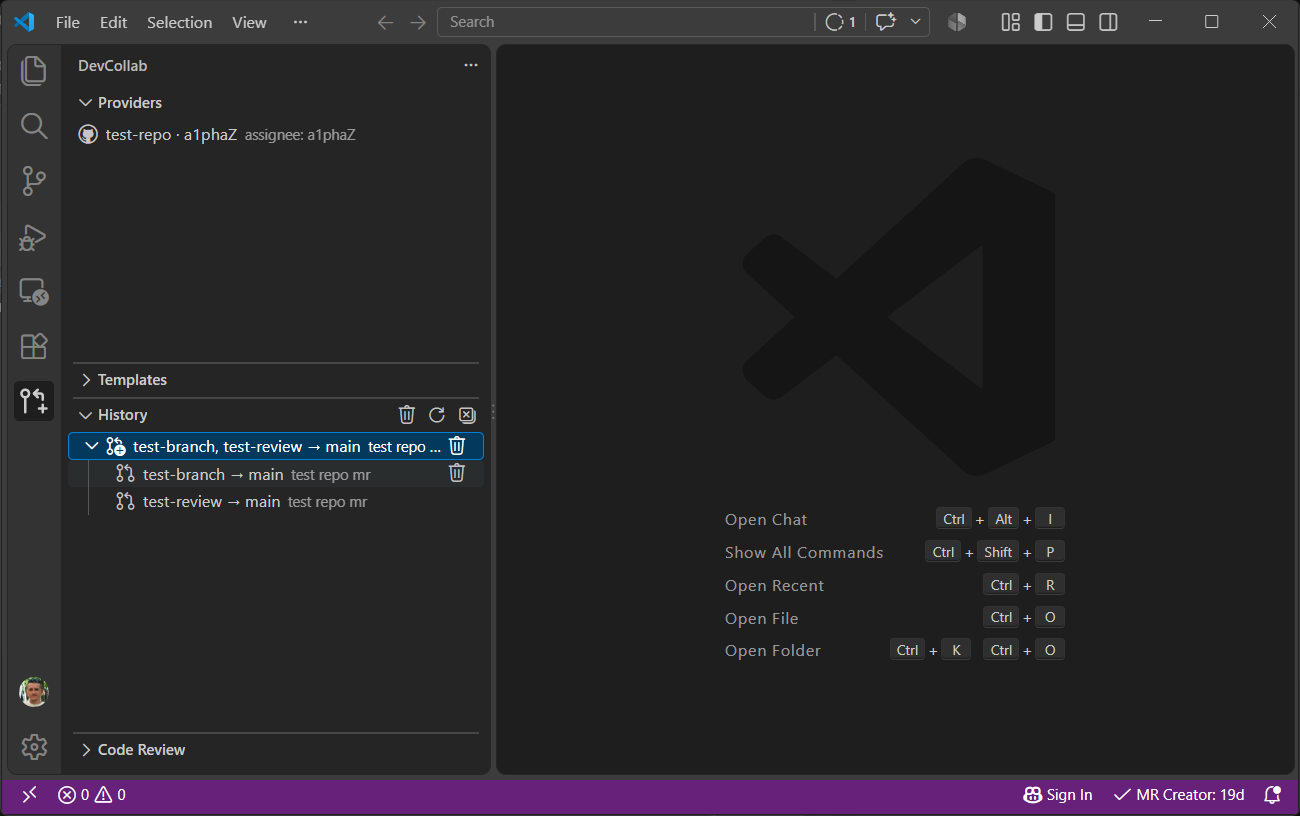
Task: Collapse the test-branch, test-review group chevron
Action: [92, 446]
